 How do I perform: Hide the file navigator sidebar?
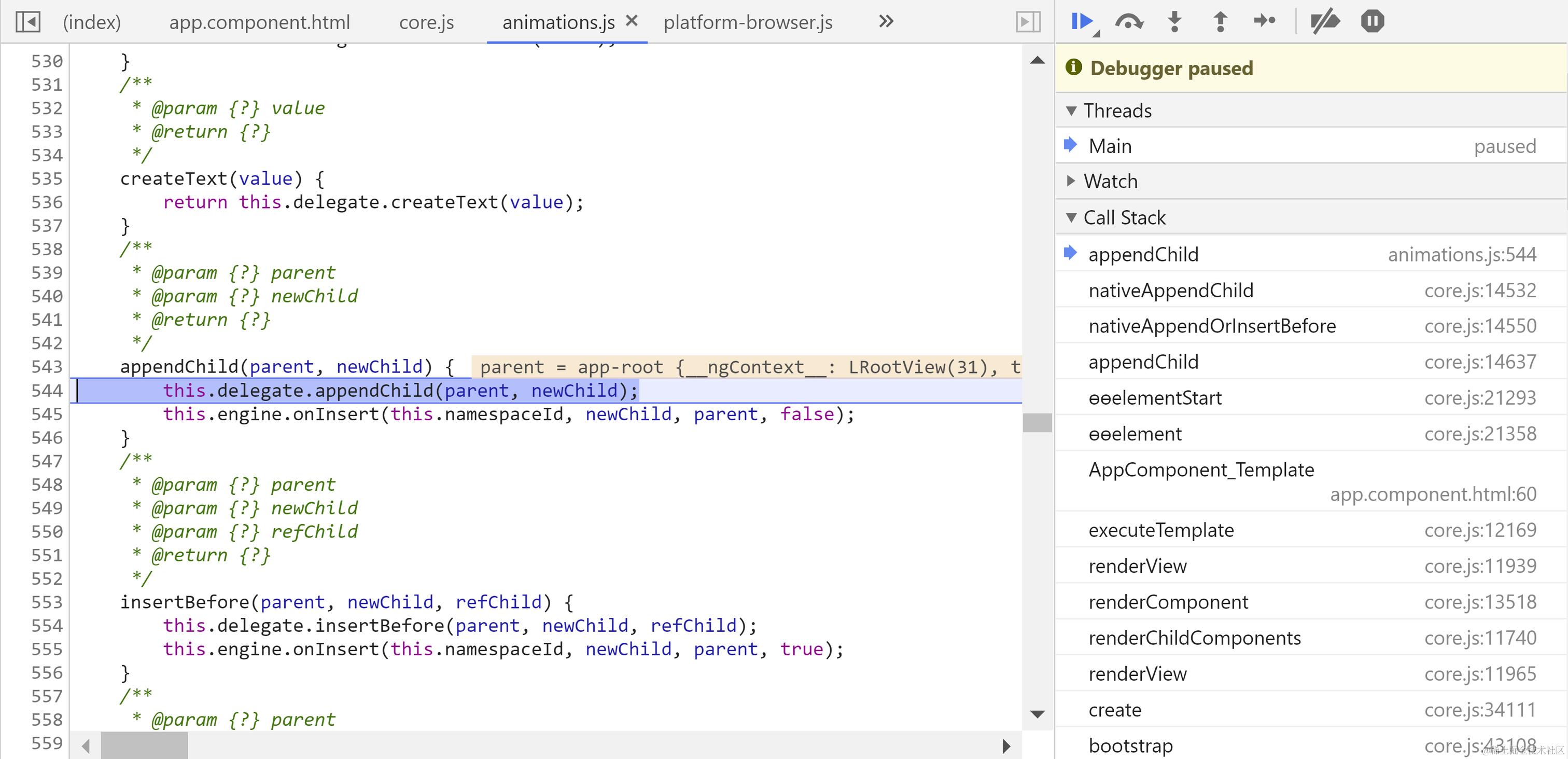[x=28, y=22]
